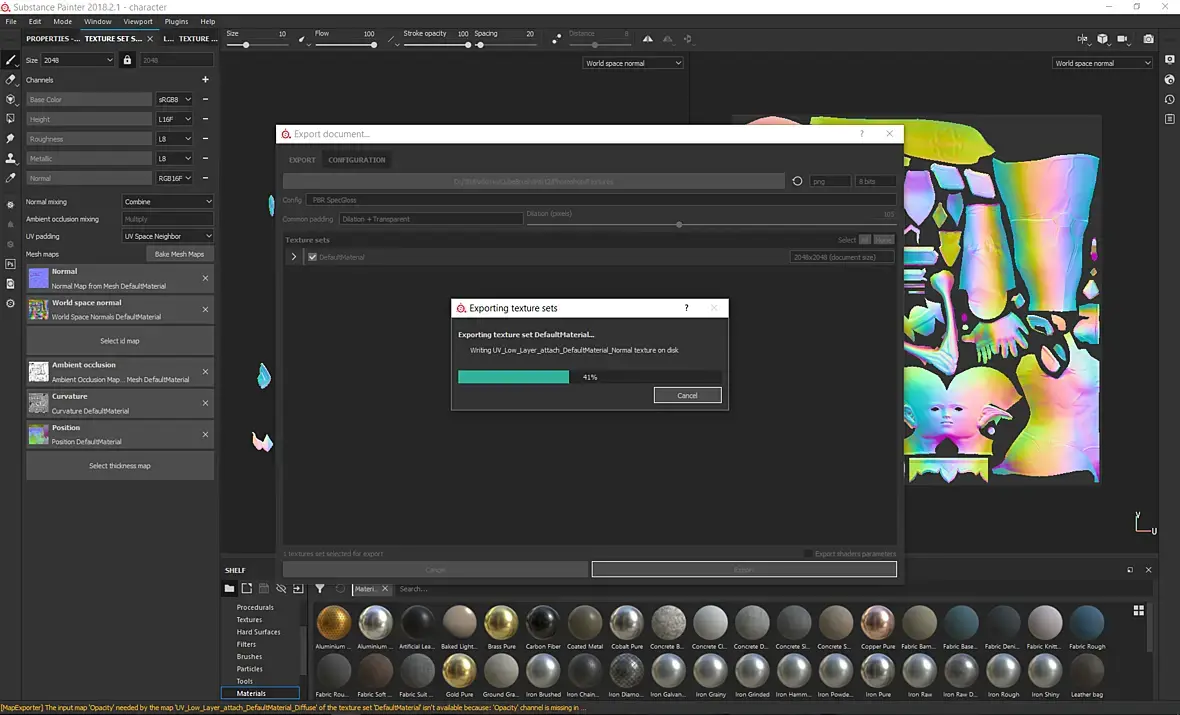Viewport: 1180px width, 715px height.
Task: Click the Copper Pure material thumbnail
Action: [877, 622]
